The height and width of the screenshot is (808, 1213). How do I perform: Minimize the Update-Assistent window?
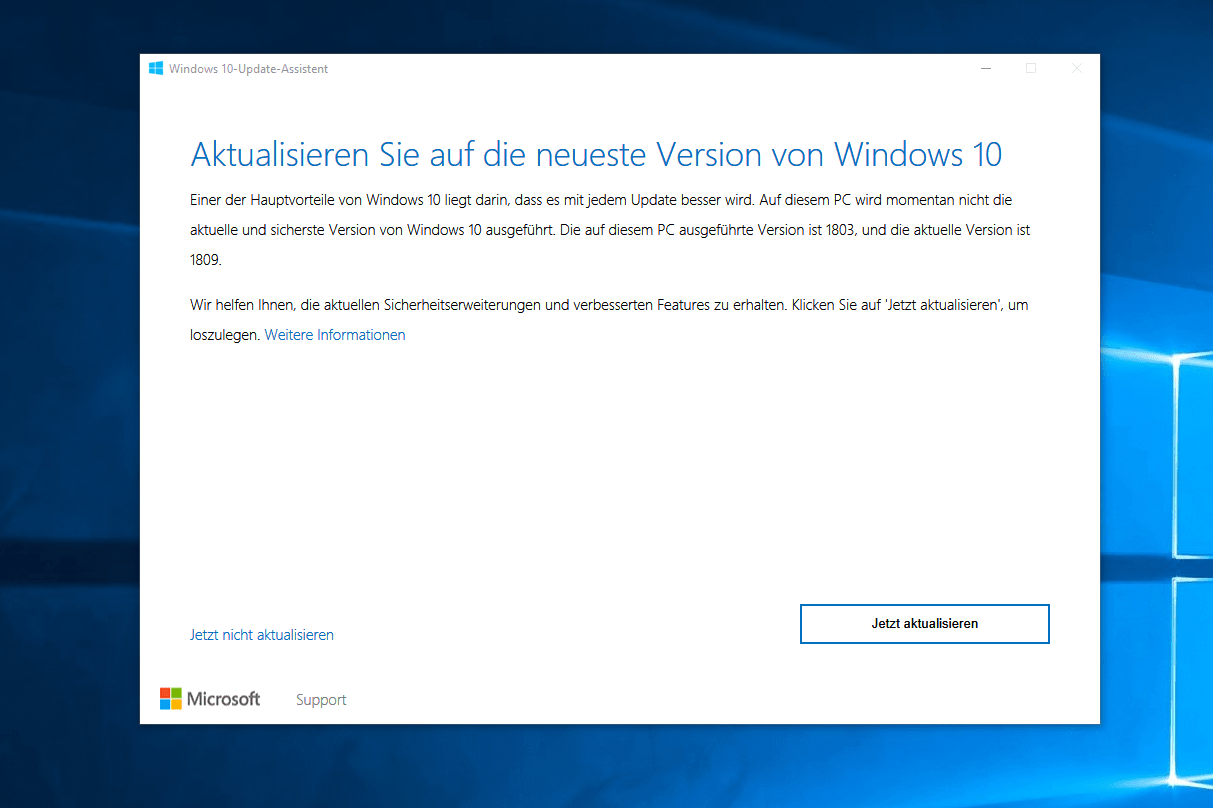[986, 69]
